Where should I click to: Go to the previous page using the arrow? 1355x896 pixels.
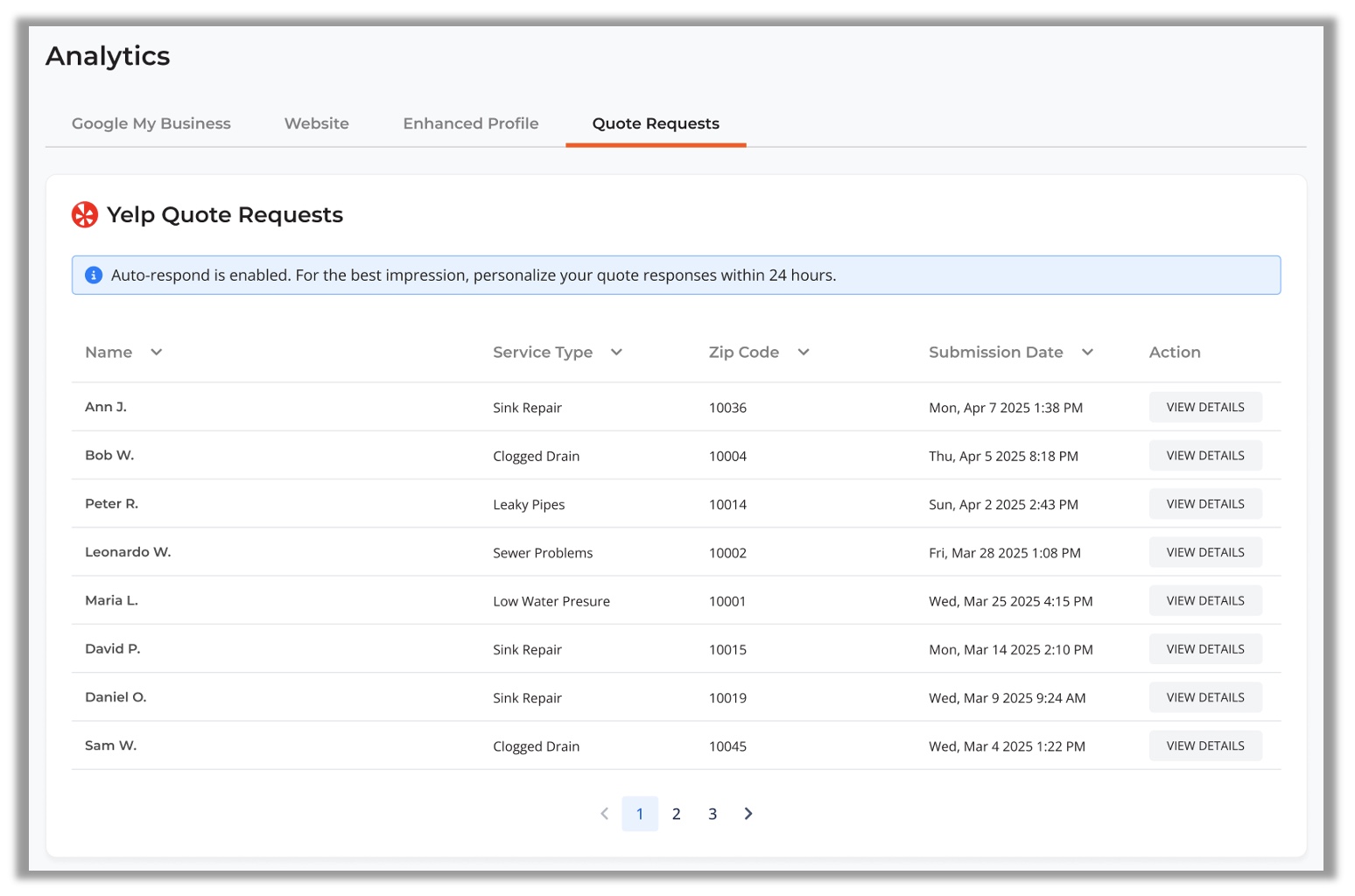604,814
